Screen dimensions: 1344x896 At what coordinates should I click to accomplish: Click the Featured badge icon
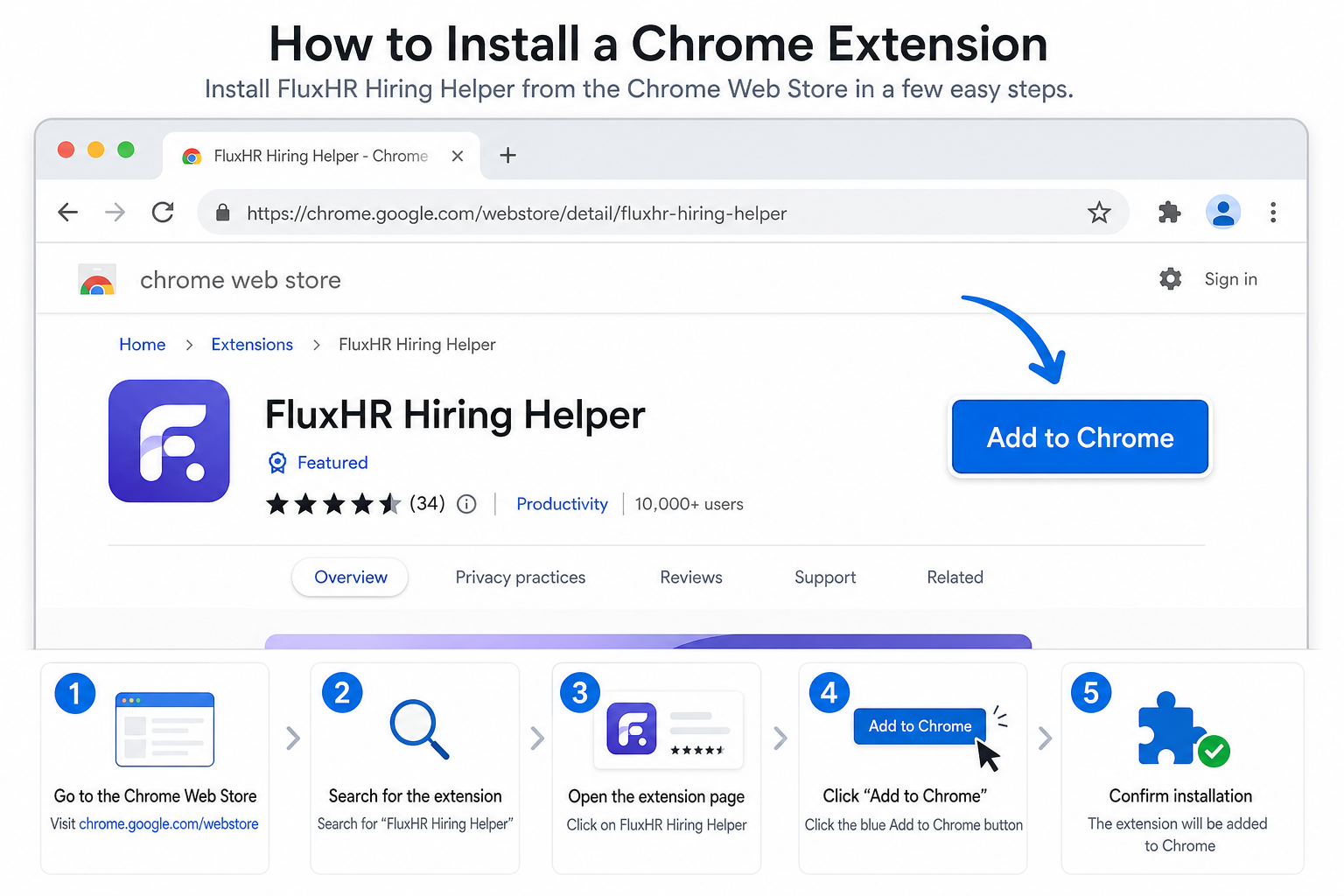pos(277,463)
